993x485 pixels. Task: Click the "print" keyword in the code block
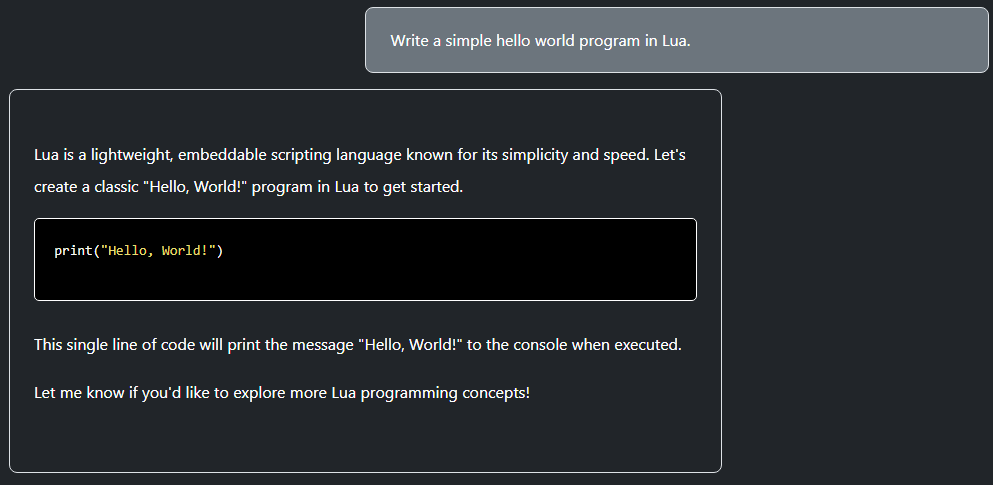73,250
